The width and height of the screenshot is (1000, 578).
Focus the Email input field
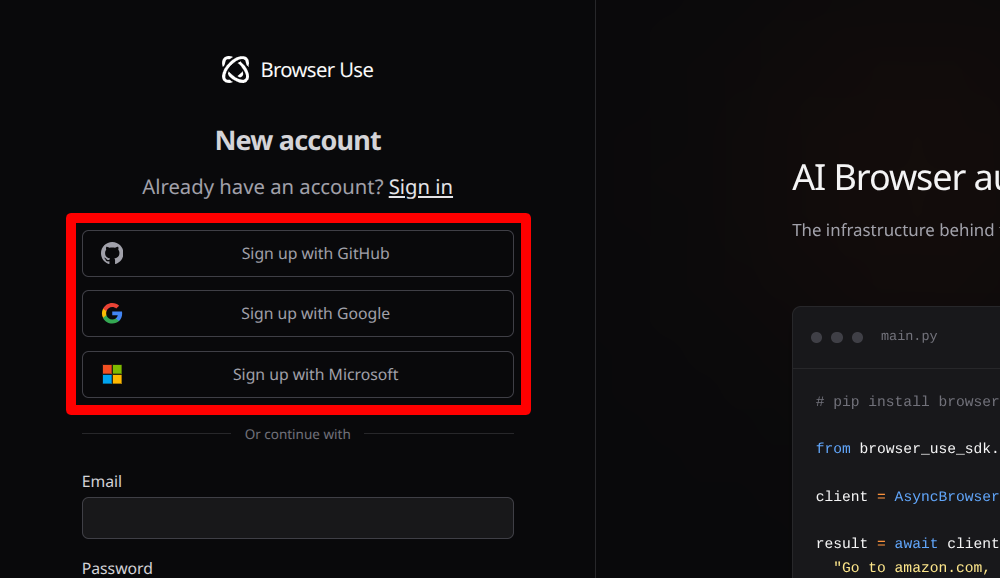point(298,518)
